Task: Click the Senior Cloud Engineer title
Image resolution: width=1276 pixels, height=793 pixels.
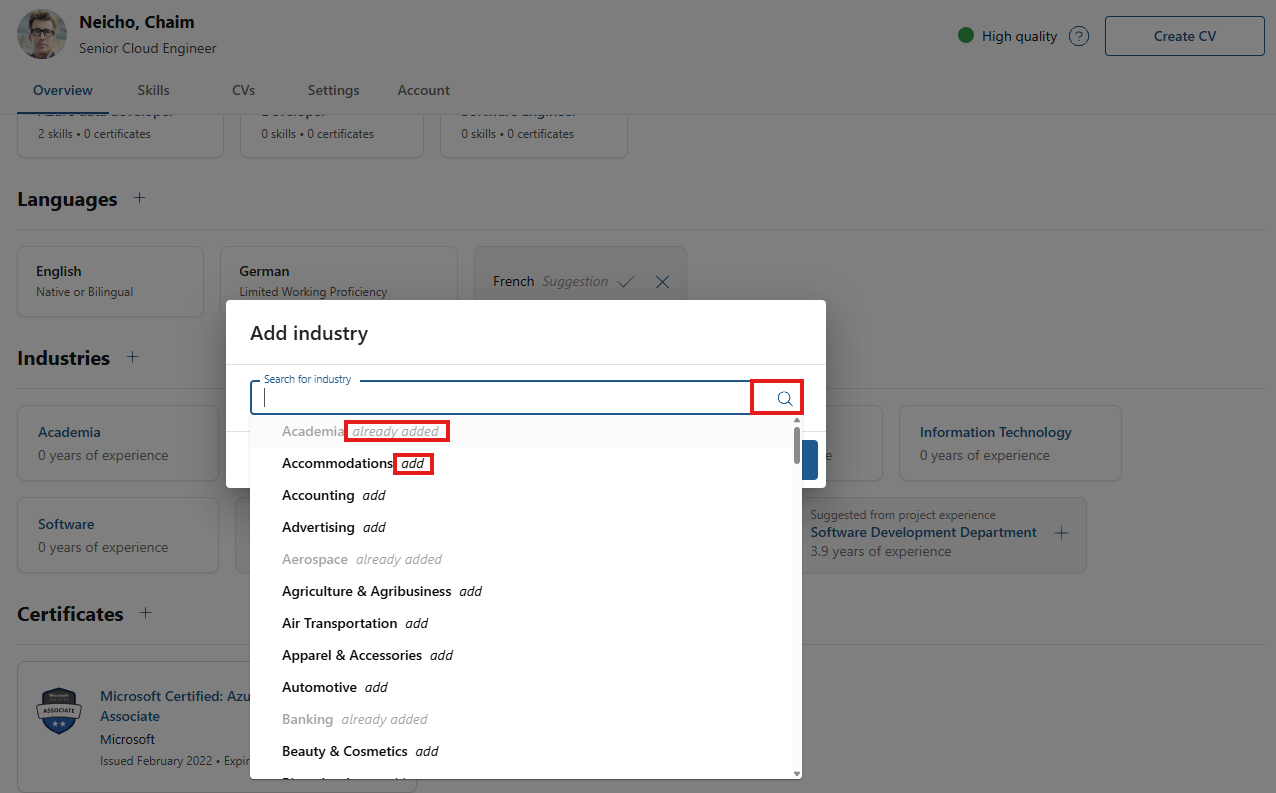Action: tap(148, 48)
